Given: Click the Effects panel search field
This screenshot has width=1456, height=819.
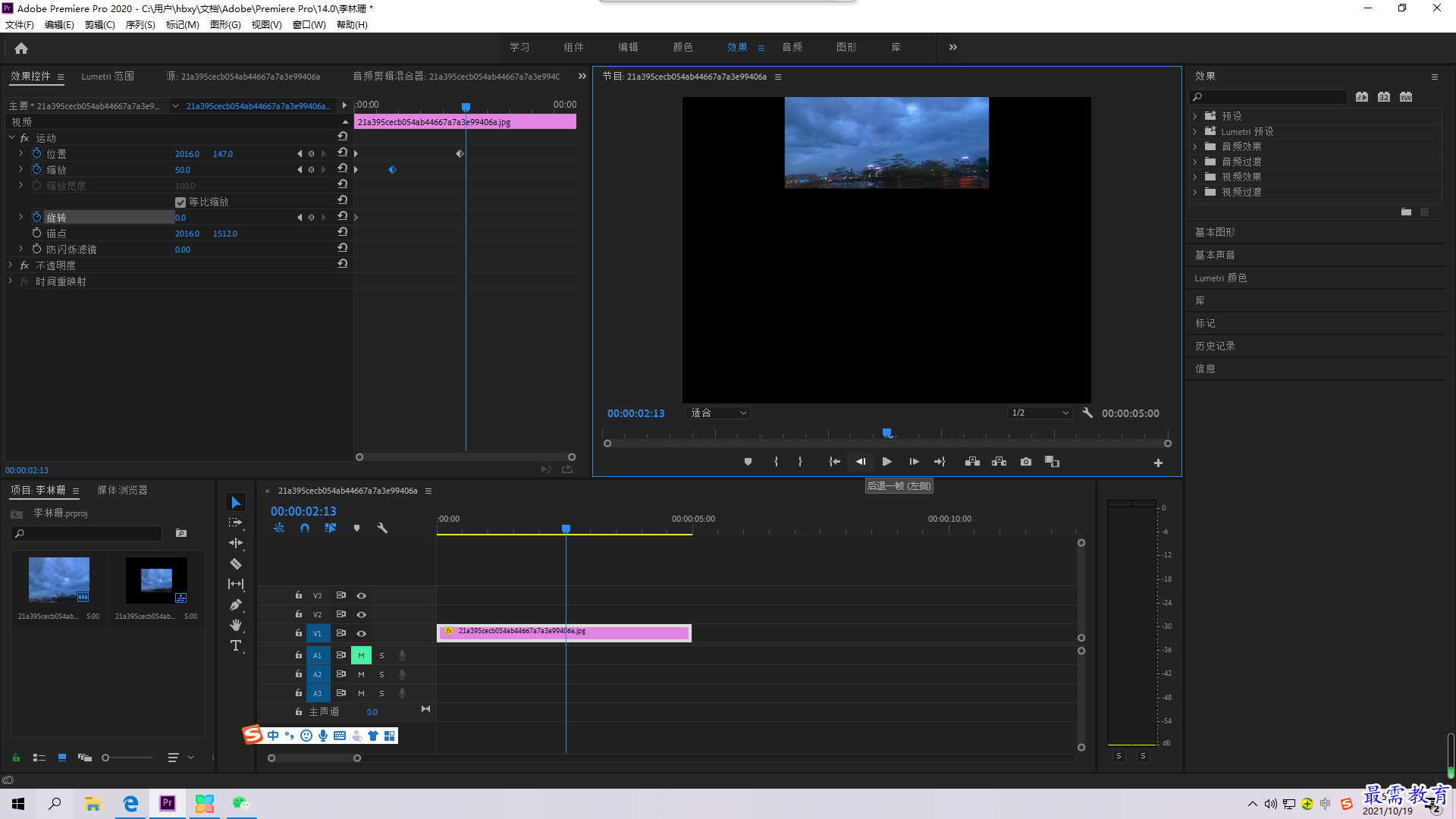Looking at the screenshot, I should pyautogui.click(x=1269, y=97).
